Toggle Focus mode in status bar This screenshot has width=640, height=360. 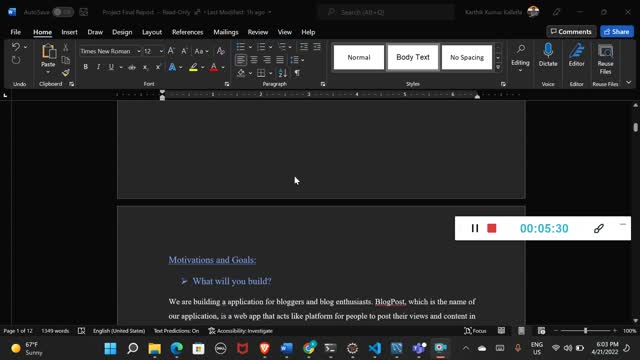pos(475,331)
